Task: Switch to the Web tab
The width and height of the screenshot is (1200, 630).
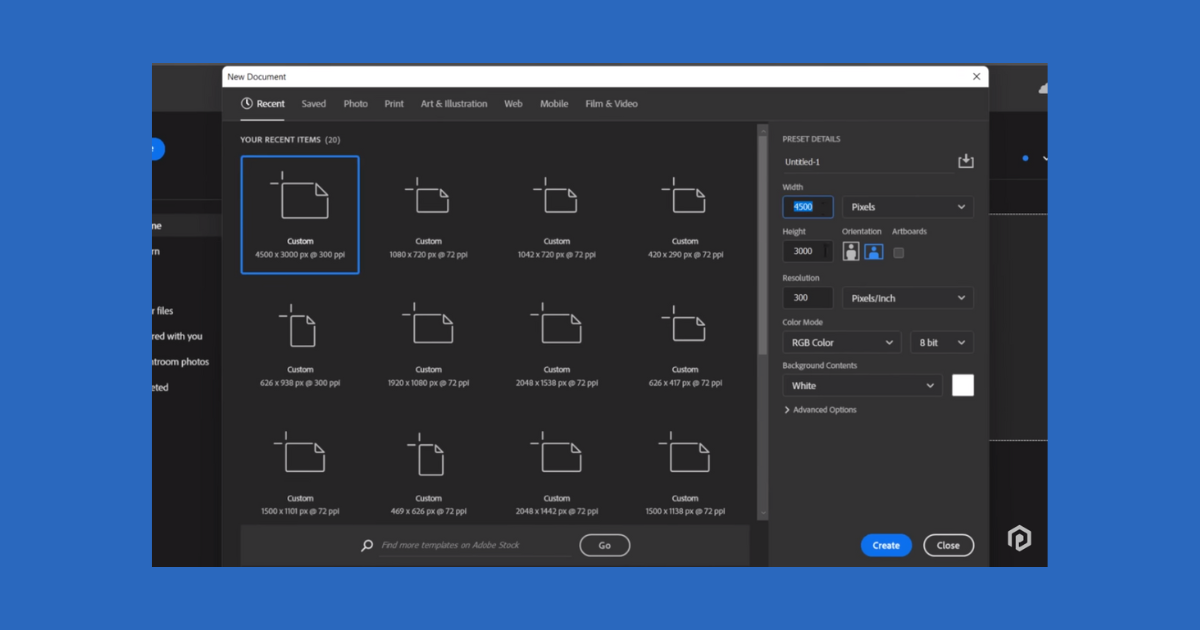Action: [x=513, y=104]
